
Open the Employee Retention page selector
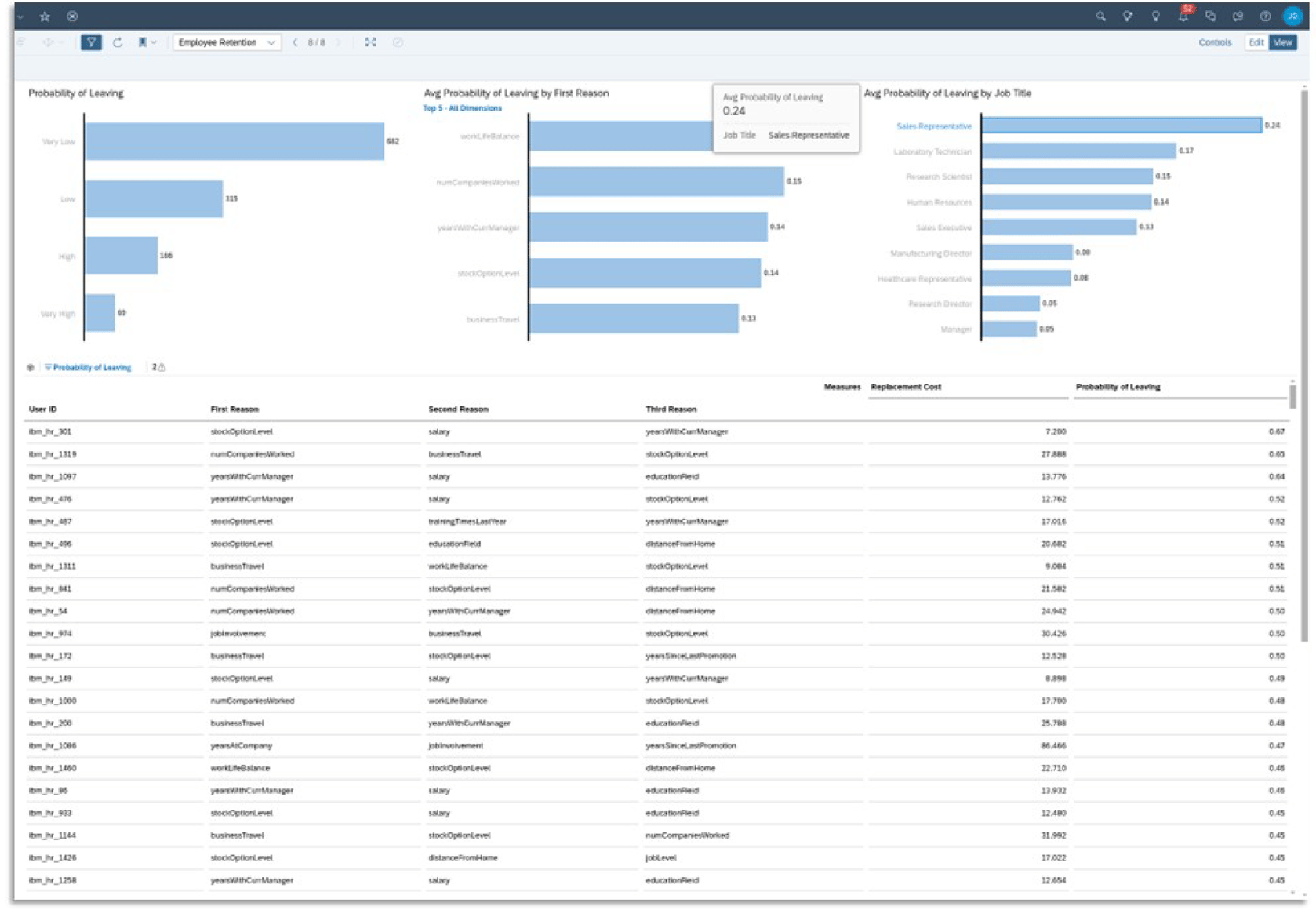click(227, 42)
